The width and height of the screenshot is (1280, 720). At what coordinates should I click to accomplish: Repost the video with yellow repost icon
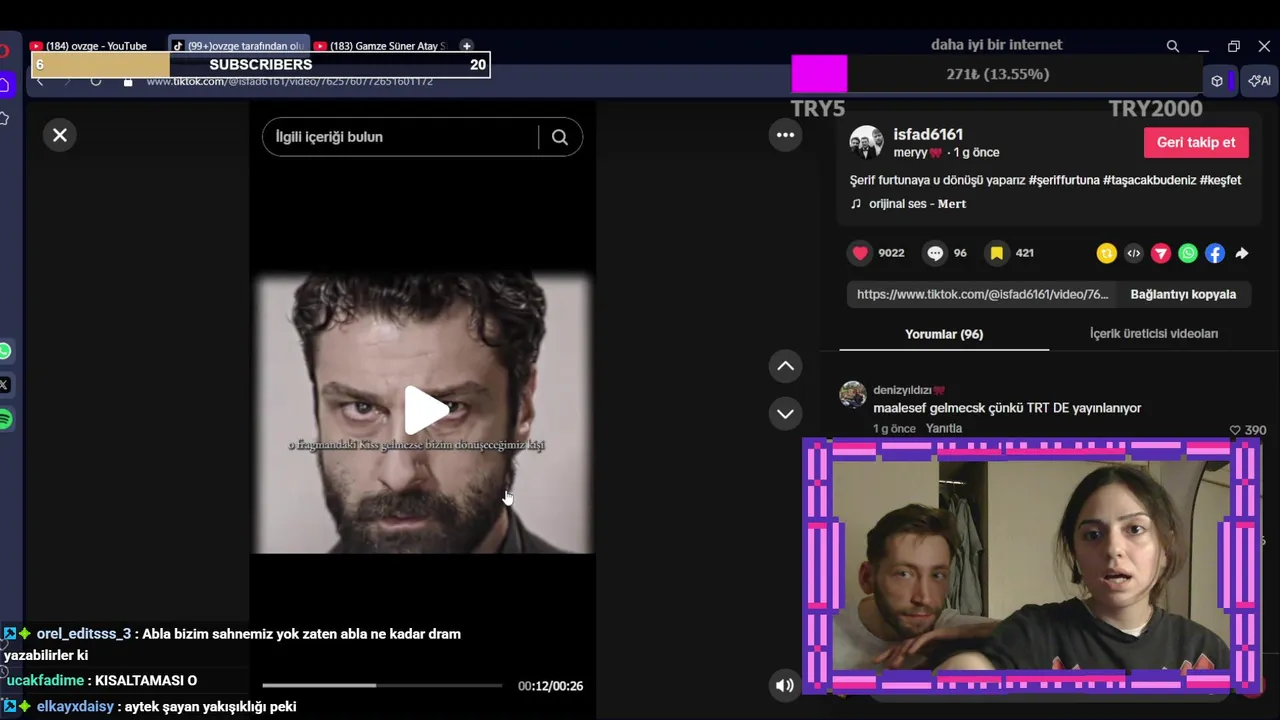pos(1106,253)
